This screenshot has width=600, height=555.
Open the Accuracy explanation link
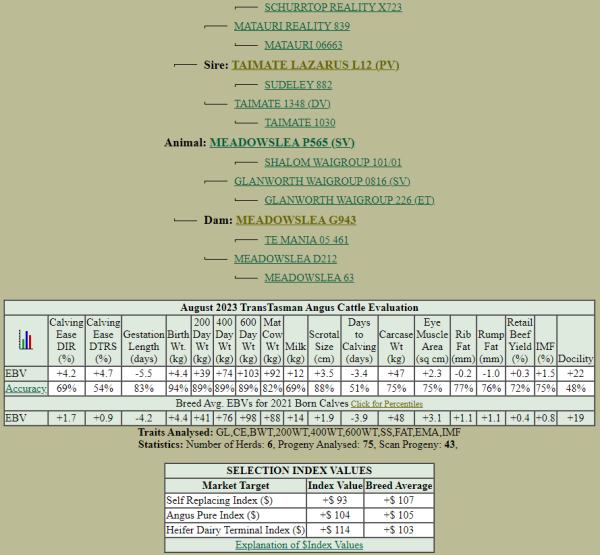point(26,388)
